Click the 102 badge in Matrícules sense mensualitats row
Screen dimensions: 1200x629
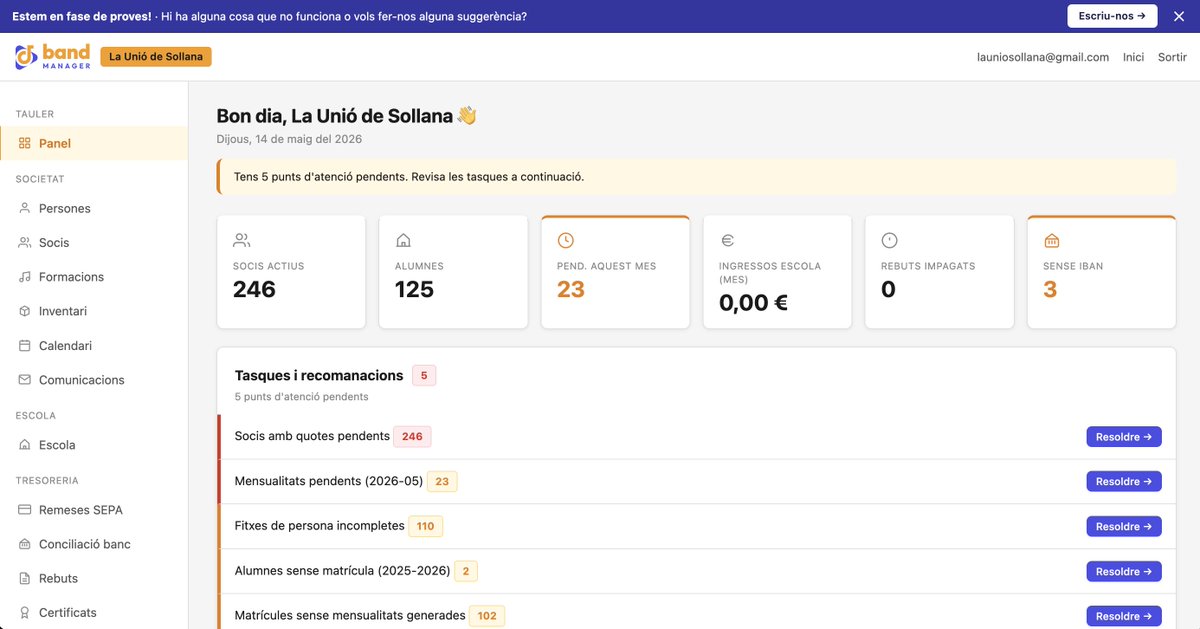tap(487, 616)
